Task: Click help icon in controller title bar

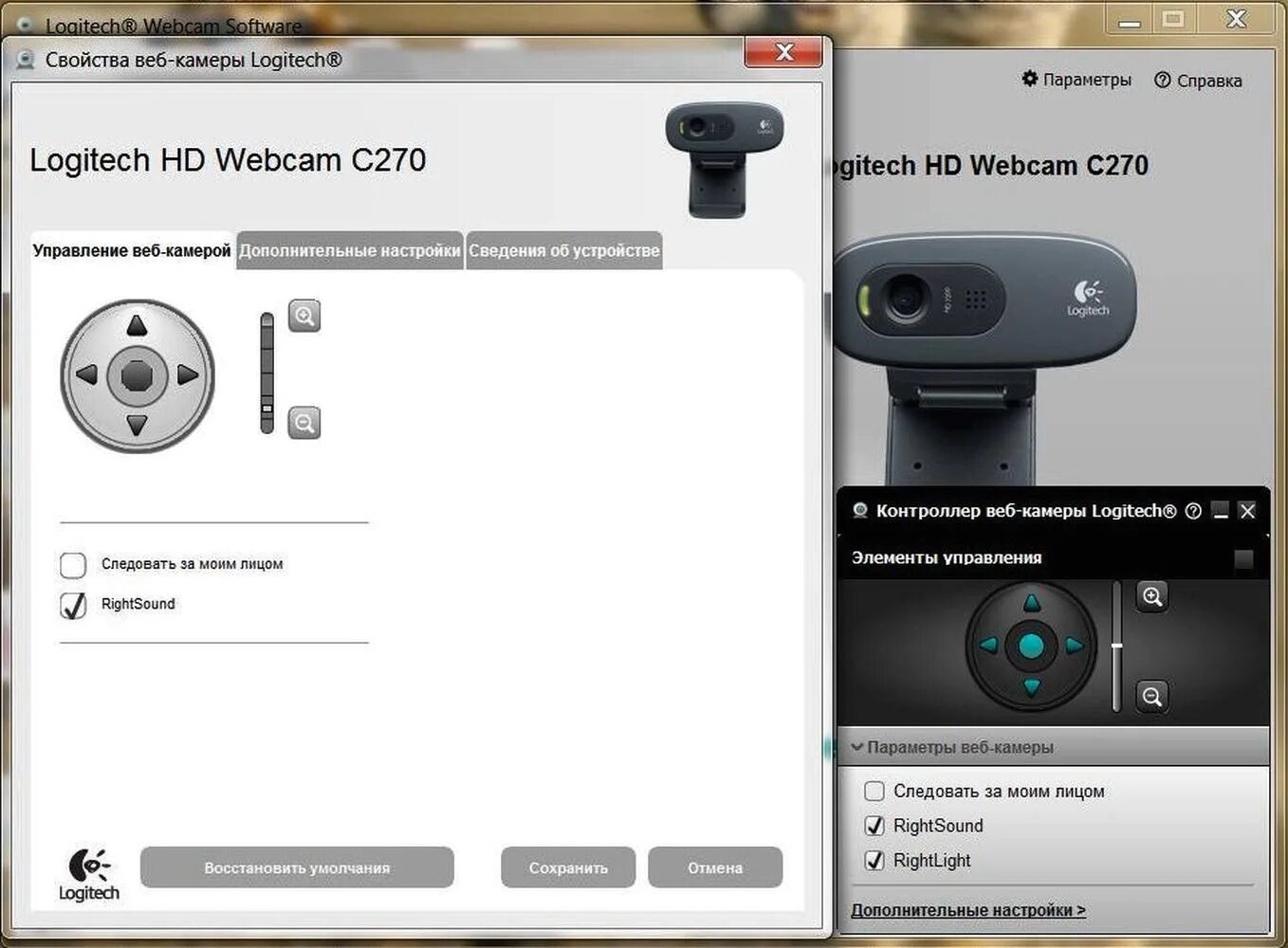Action: tap(1193, 511)
